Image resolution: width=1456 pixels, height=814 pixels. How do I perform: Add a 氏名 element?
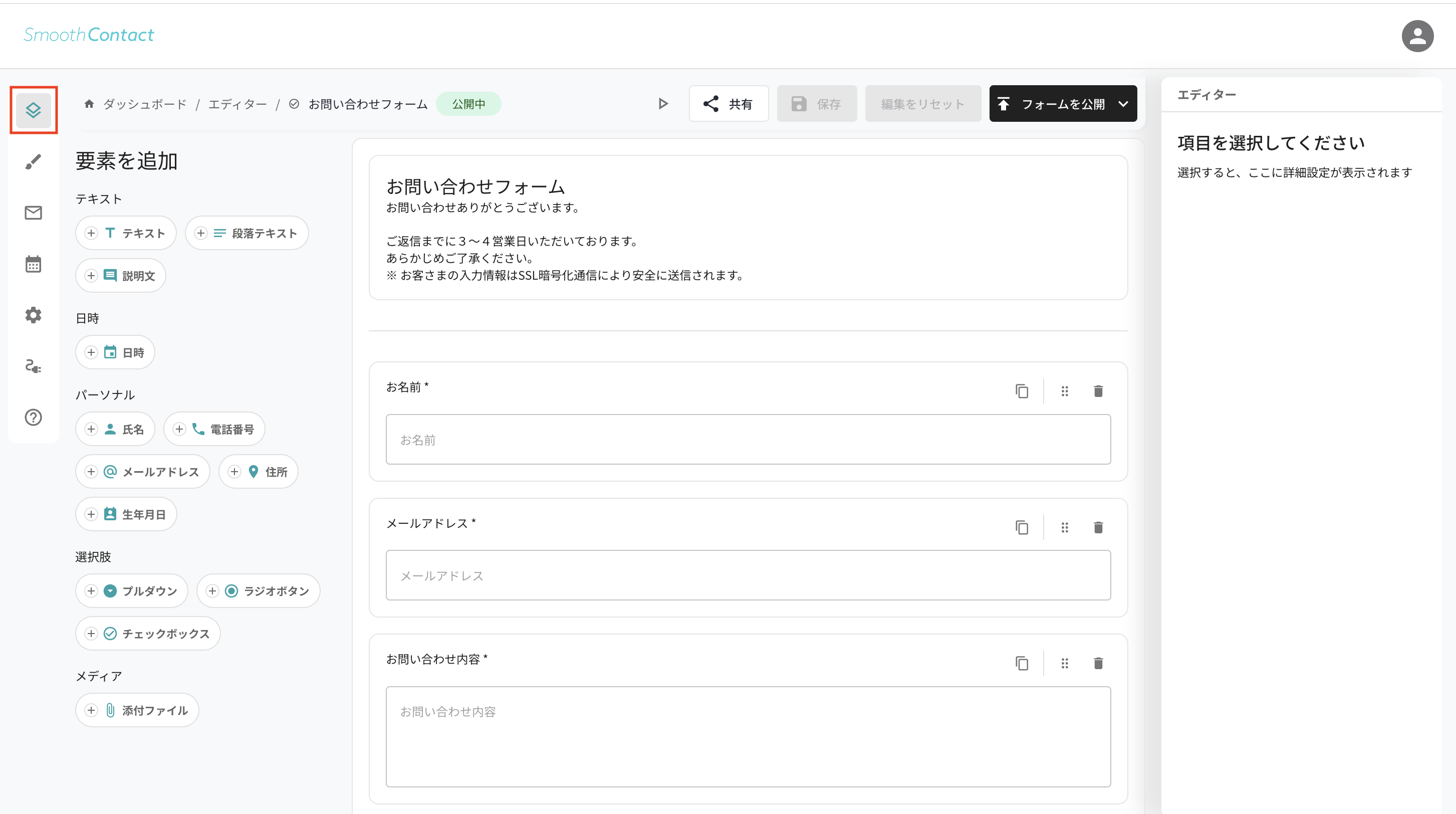pyautogui.click(x=115, y=429)
